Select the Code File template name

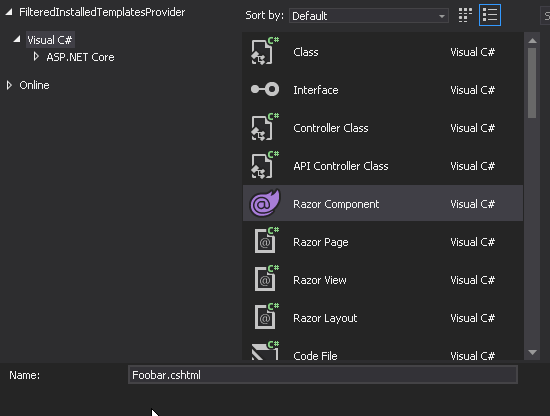pos(315,356)
